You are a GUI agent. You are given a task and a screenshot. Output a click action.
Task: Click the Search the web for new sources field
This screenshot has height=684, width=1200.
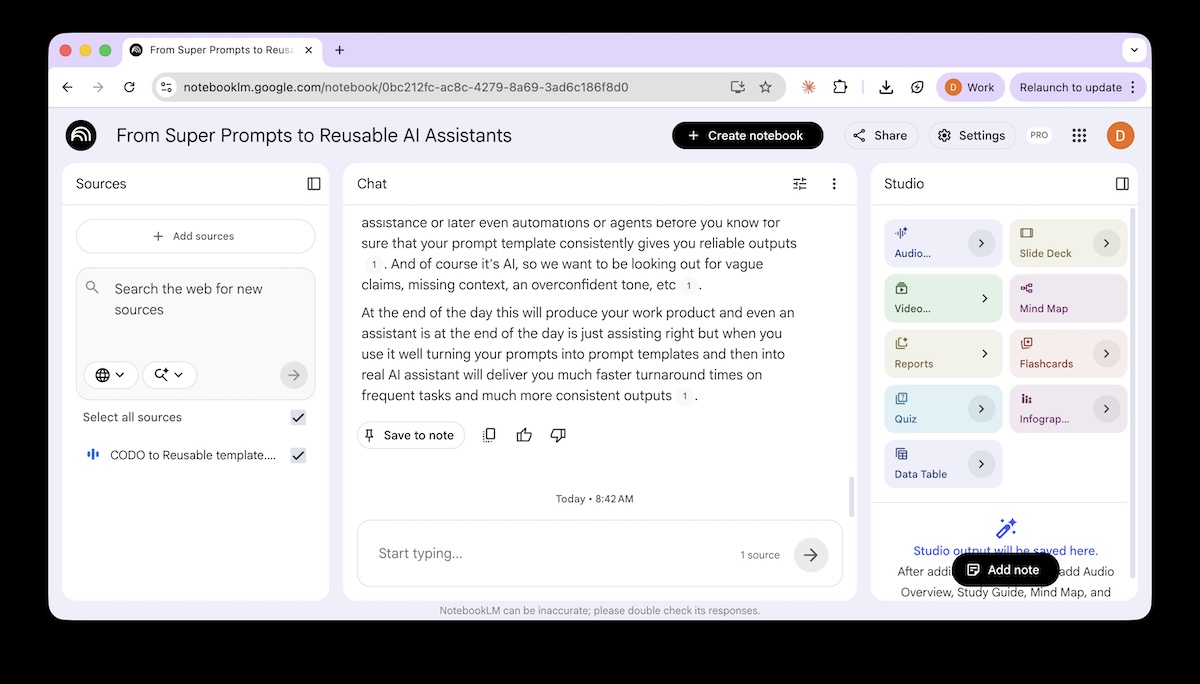coord(195,300)
